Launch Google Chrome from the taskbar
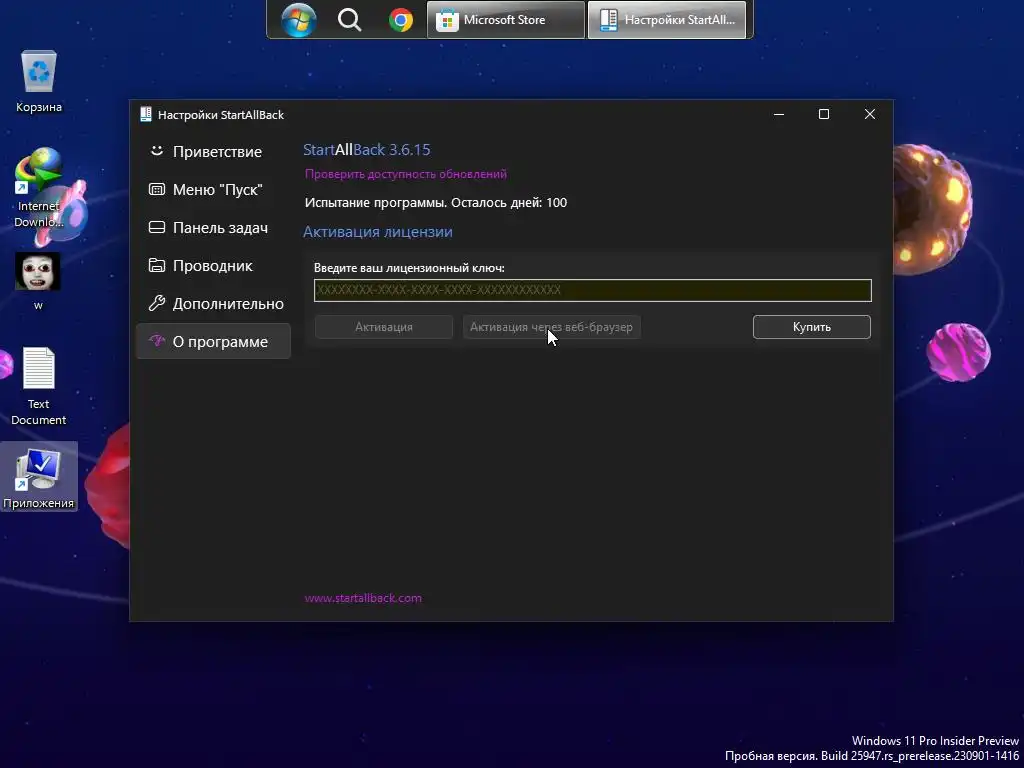Image resolution: width=1024 pixels, height=768 pixels. tap(400, 20)
